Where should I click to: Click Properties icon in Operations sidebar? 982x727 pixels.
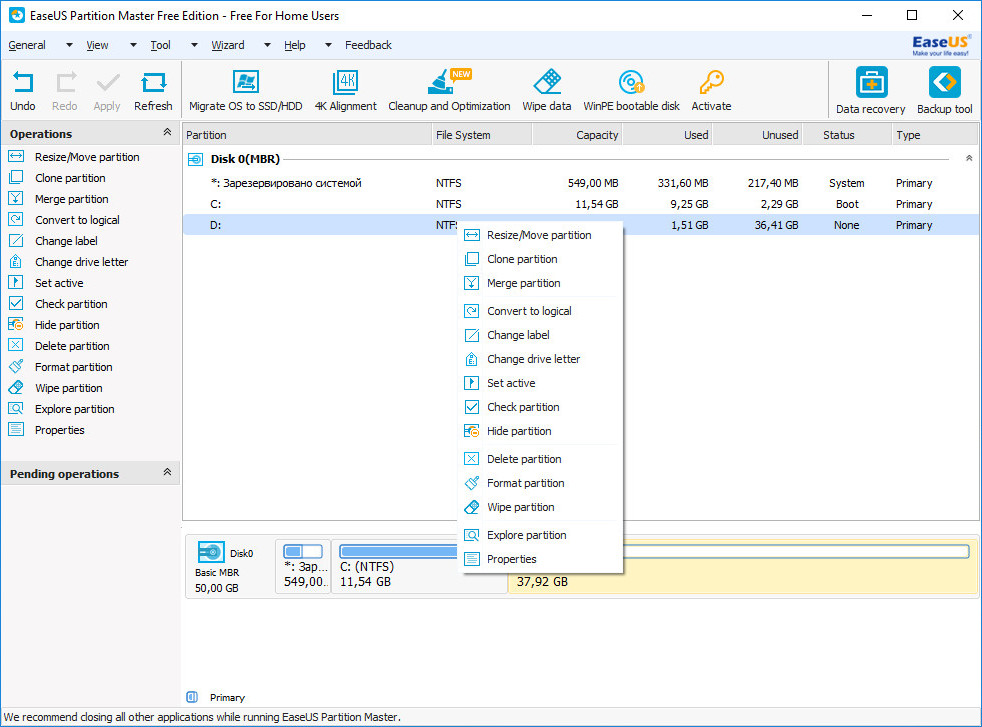pyautogui.click(x=16, y=430)
